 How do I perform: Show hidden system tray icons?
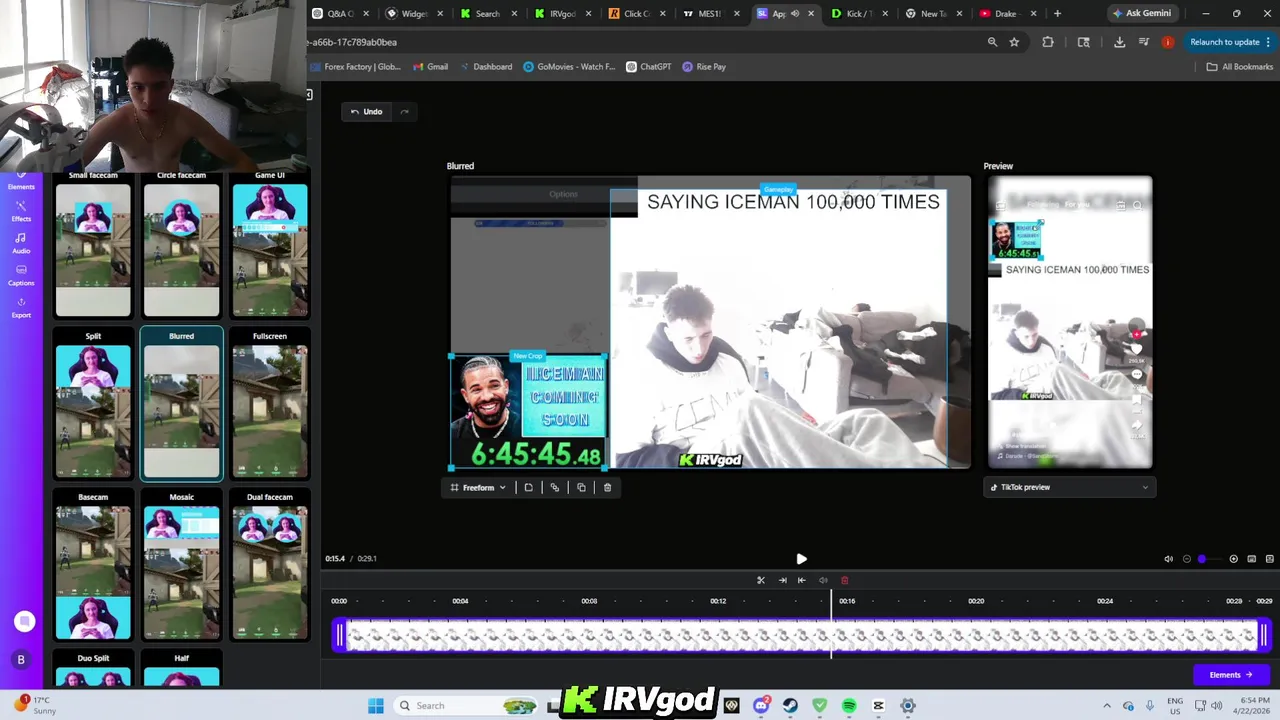point(1107,706)
